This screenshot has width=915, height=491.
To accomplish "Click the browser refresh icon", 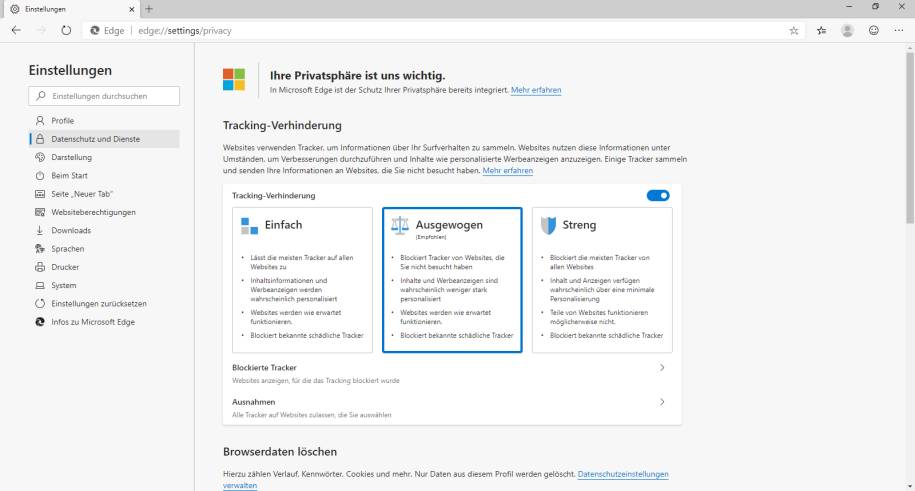I will (66, 31).
